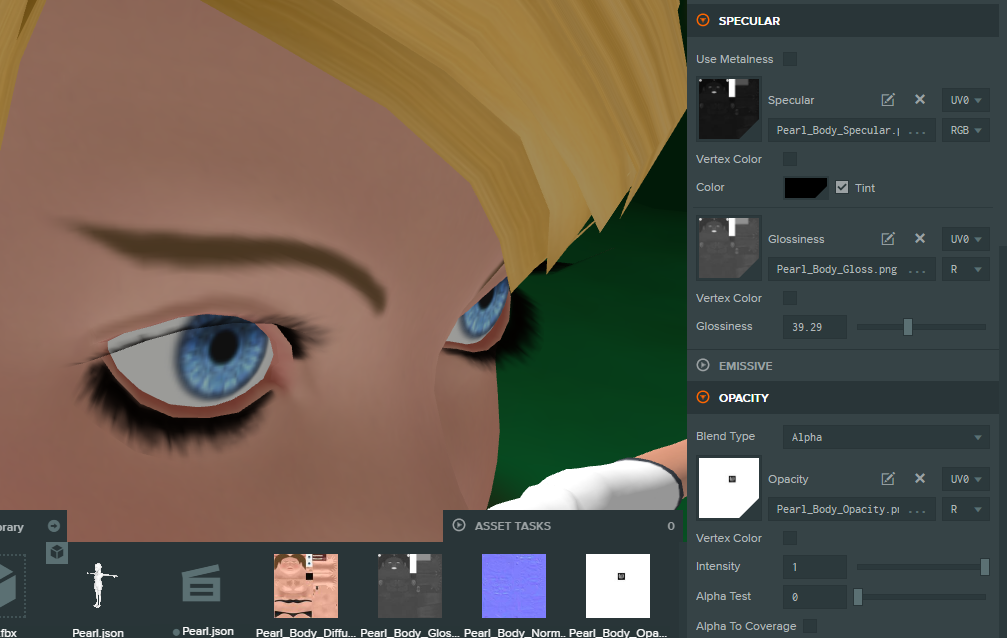
Task: Collapse the OPACITY section
Action: [x=703, y=398]
